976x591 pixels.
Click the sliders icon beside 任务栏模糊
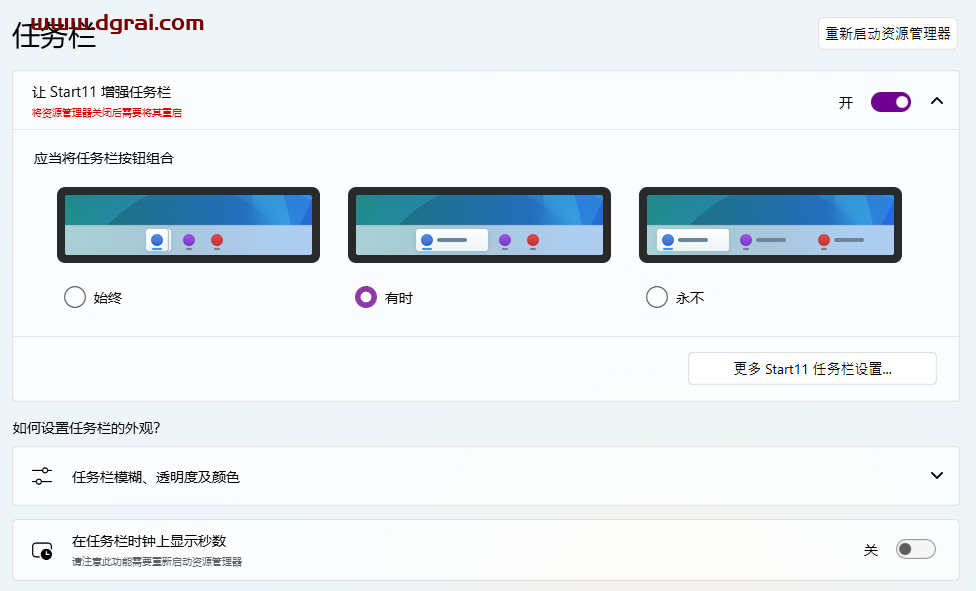coord(42,476)
